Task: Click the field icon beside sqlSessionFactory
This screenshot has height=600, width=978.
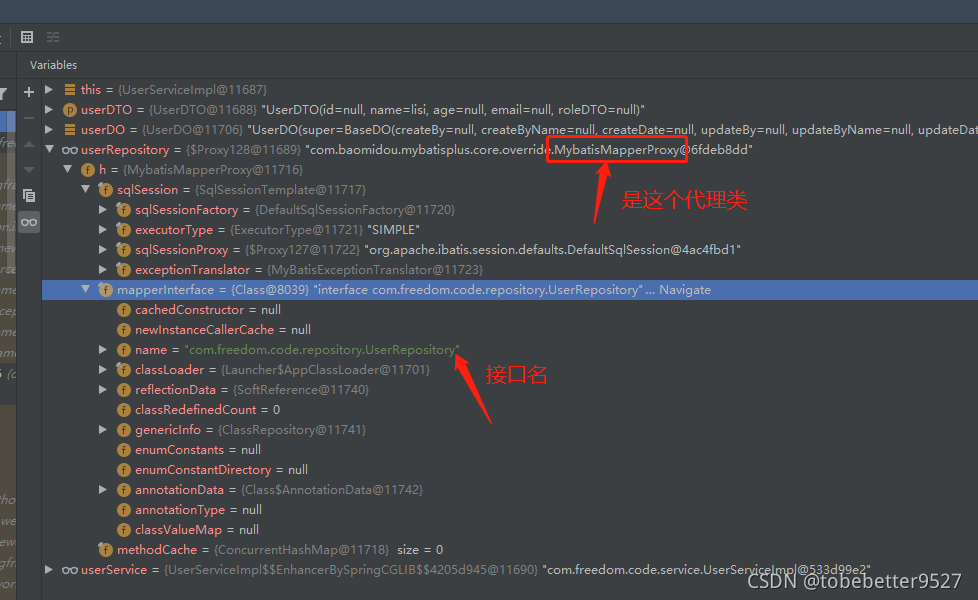Action: click(123, 210)
